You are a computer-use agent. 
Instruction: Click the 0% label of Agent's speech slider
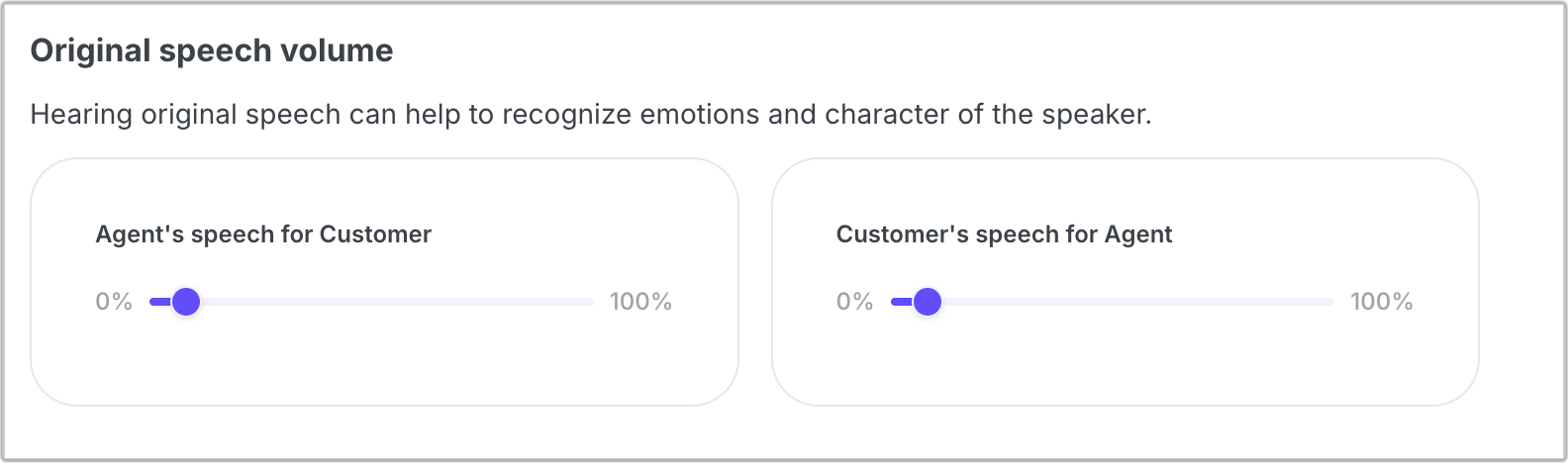(x=114, y=302)
